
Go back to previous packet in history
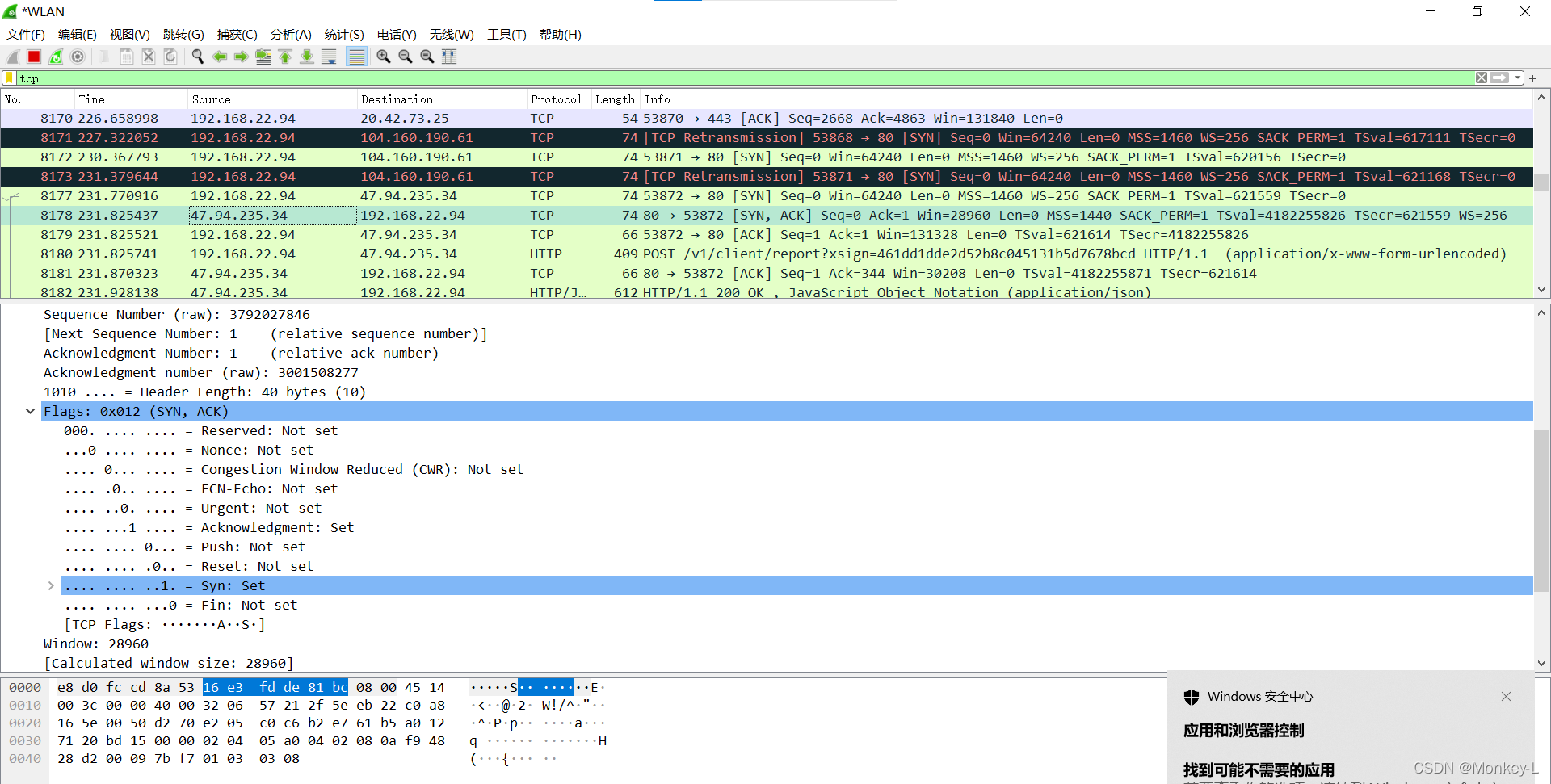coord(220,57)
